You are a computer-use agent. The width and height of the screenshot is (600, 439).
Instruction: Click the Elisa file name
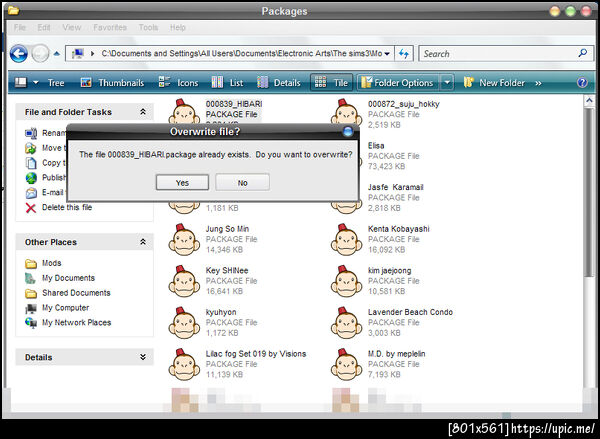click(376, 146)
